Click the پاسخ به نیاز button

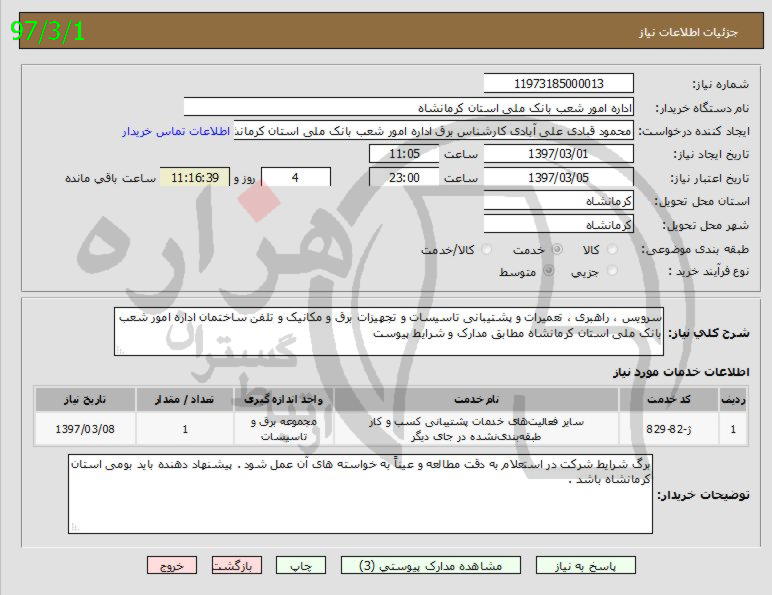[x=585, y=565]
